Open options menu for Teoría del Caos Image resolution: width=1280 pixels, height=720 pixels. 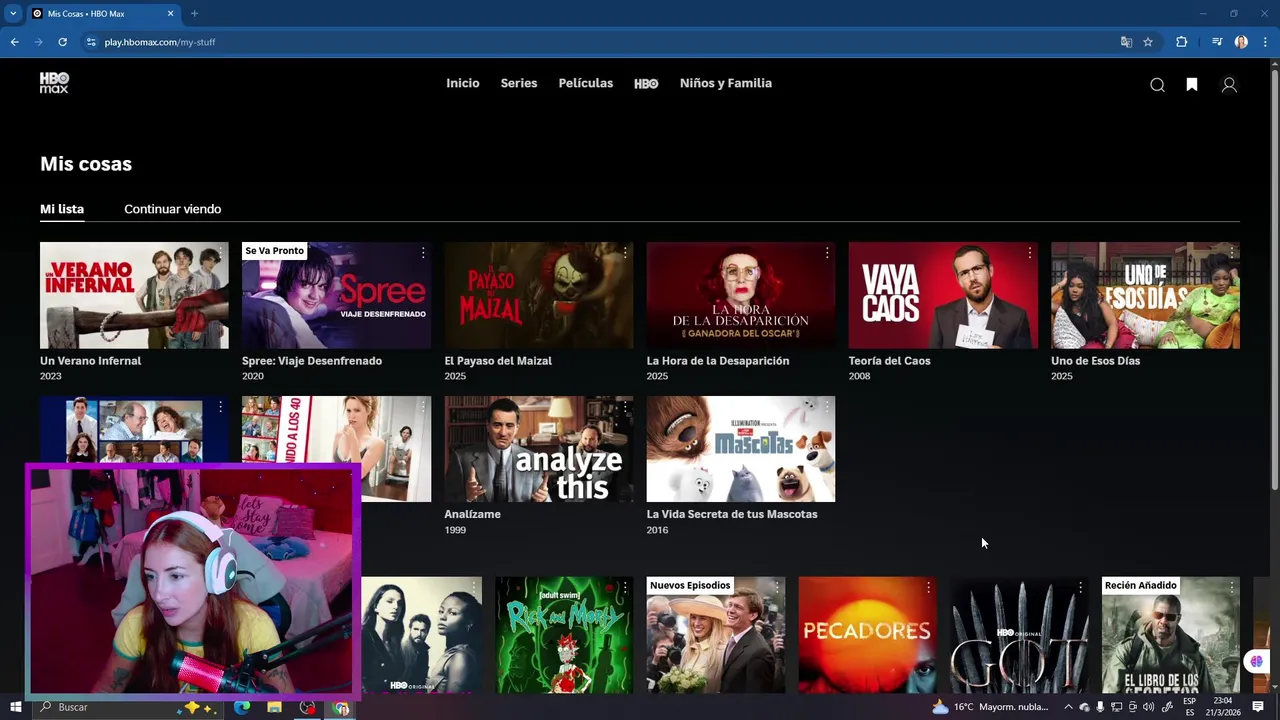coord(1029,253)
